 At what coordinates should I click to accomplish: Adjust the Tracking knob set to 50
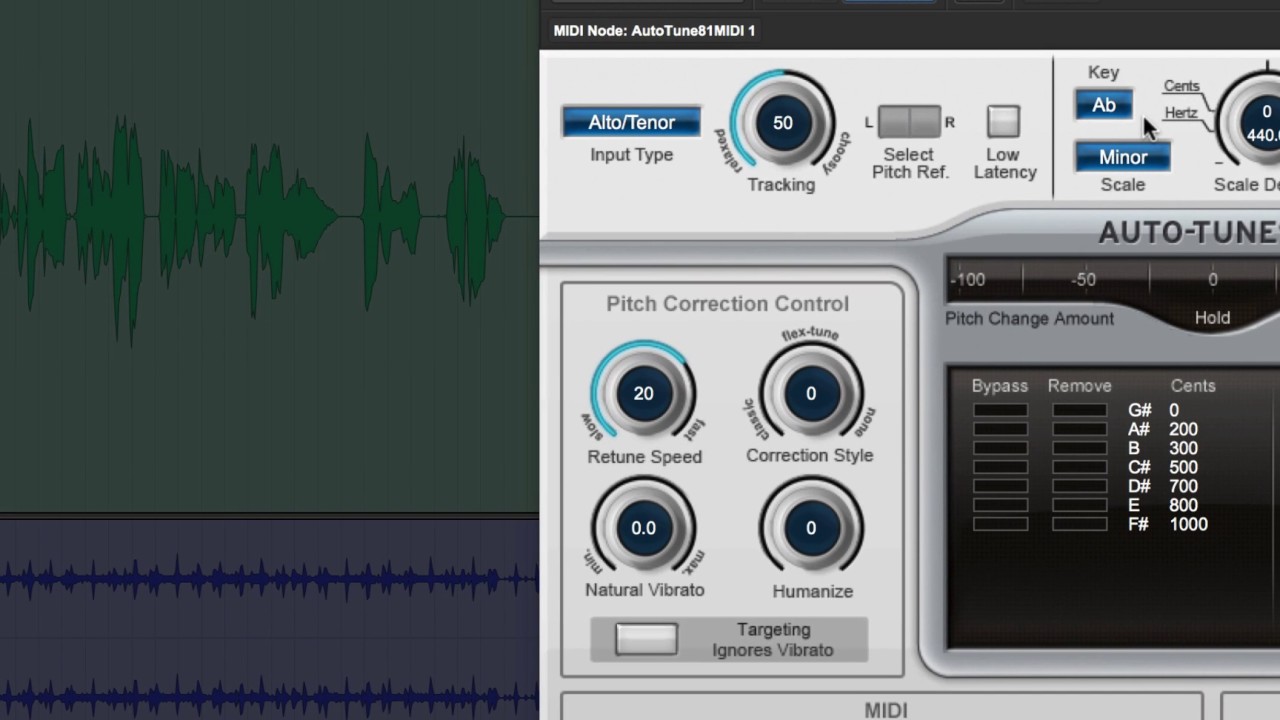[x=782, y=122]
